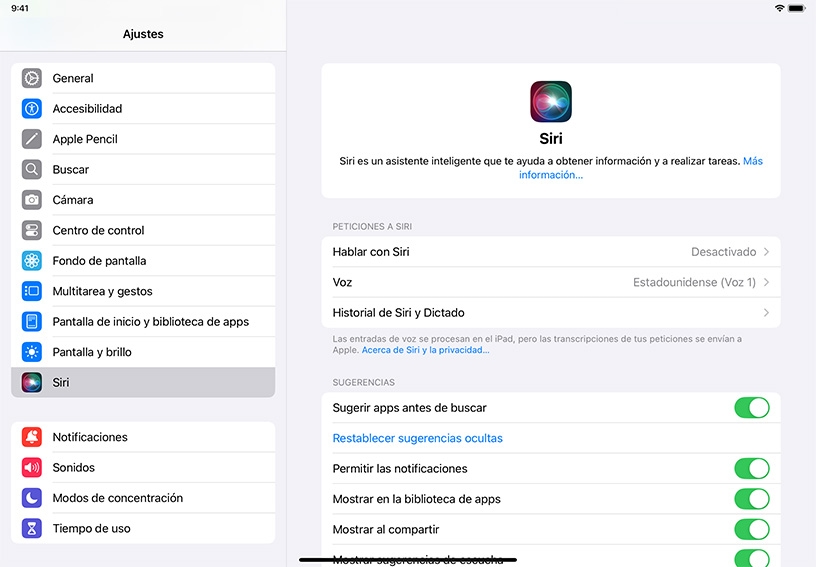Click the General gear icon
The image size is (816, 567).
pyautogui.click(x=32, y=78)
